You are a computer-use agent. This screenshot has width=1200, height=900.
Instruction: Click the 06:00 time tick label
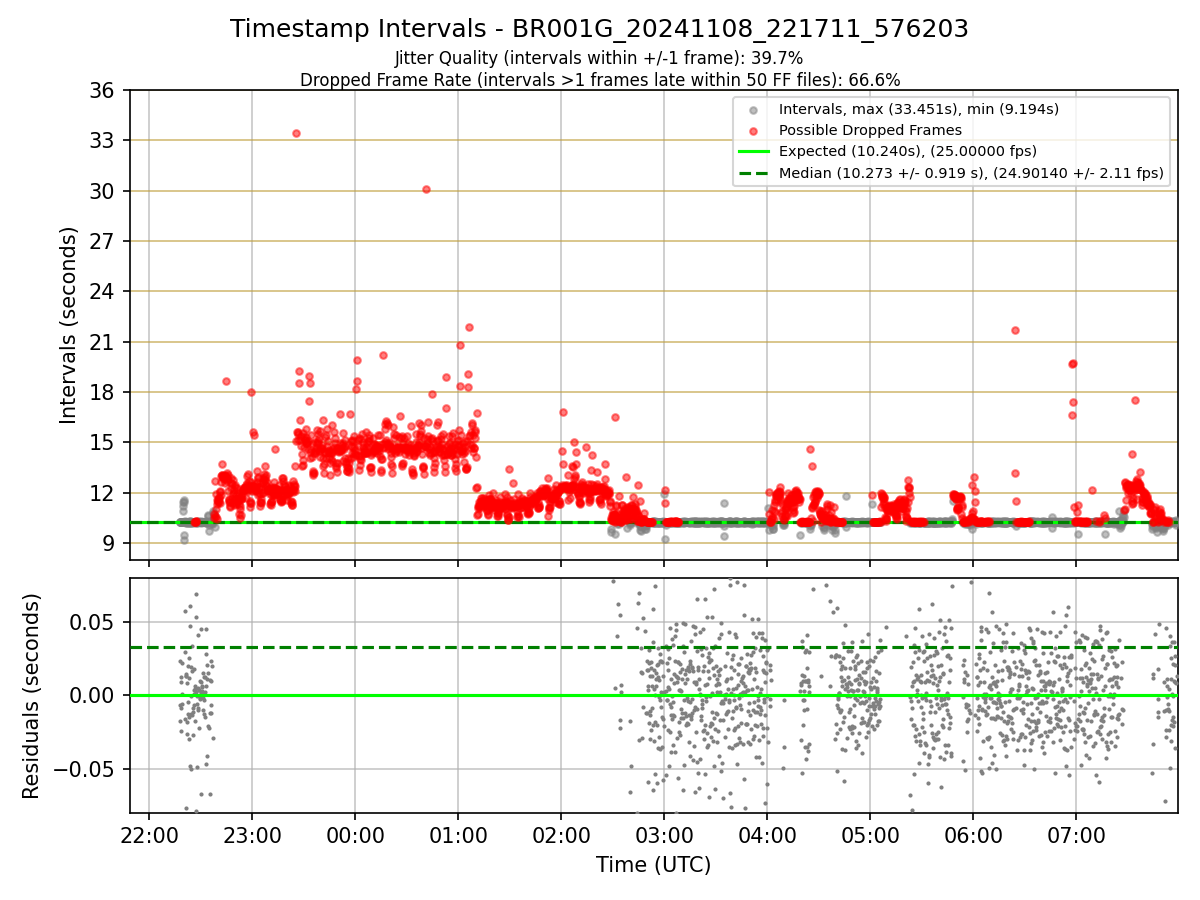[973, 834]
